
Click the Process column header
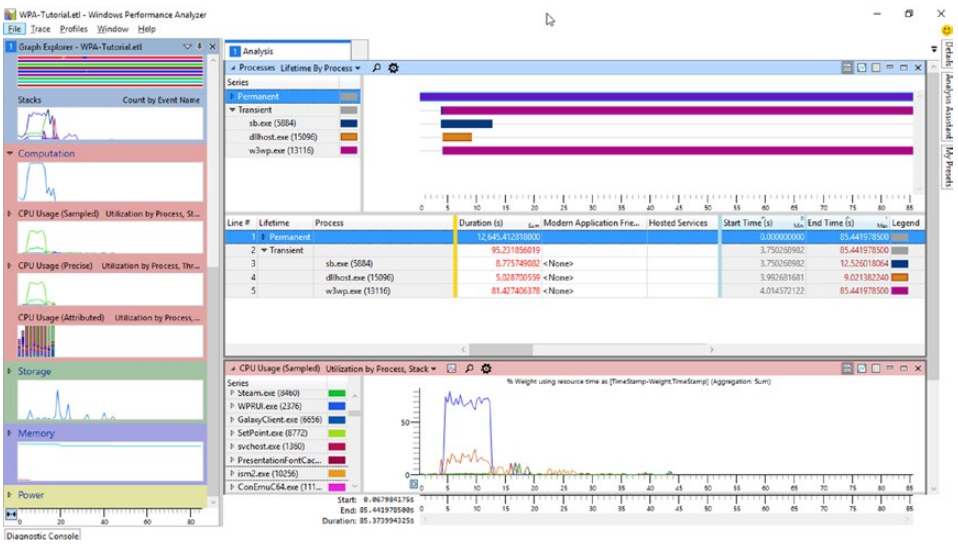coord(382,223)
